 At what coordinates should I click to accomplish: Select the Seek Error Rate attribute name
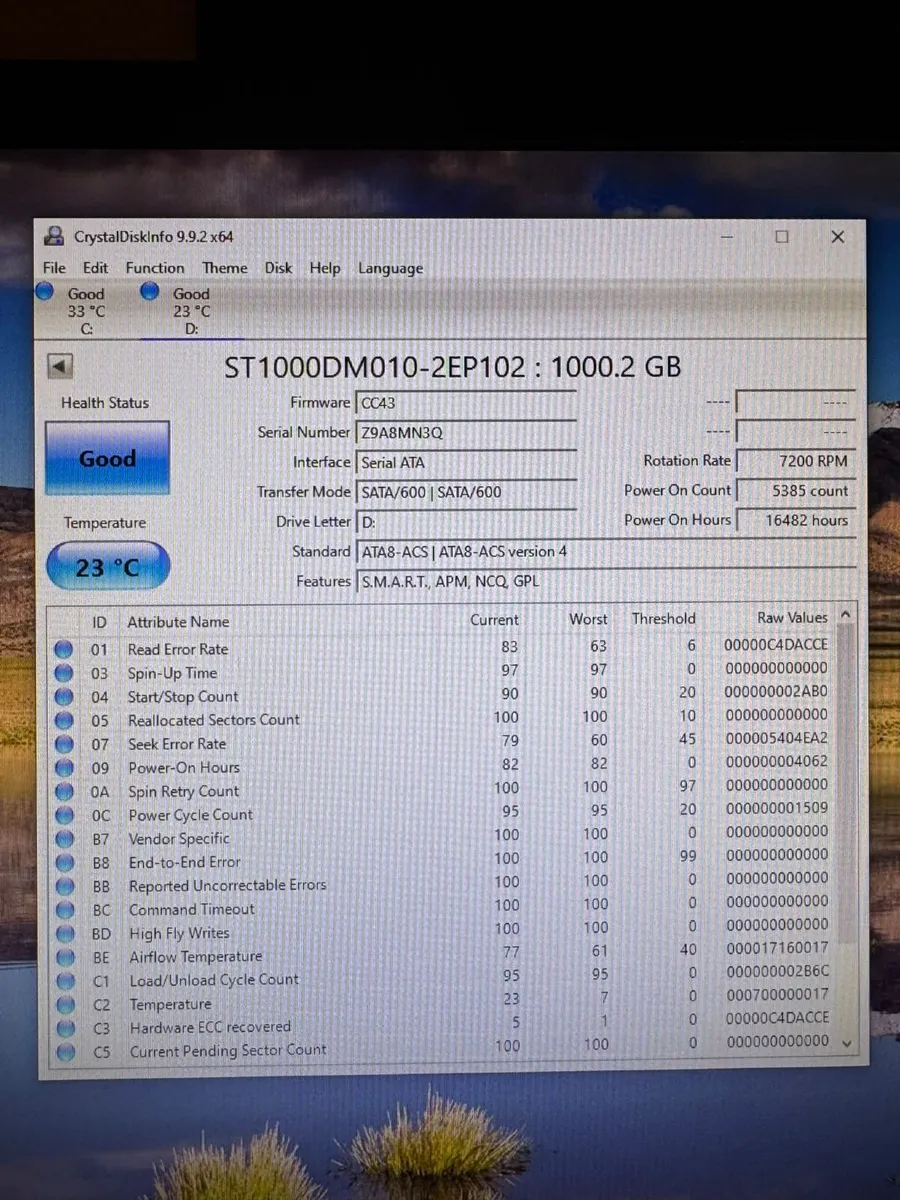[x=177, y=744]
